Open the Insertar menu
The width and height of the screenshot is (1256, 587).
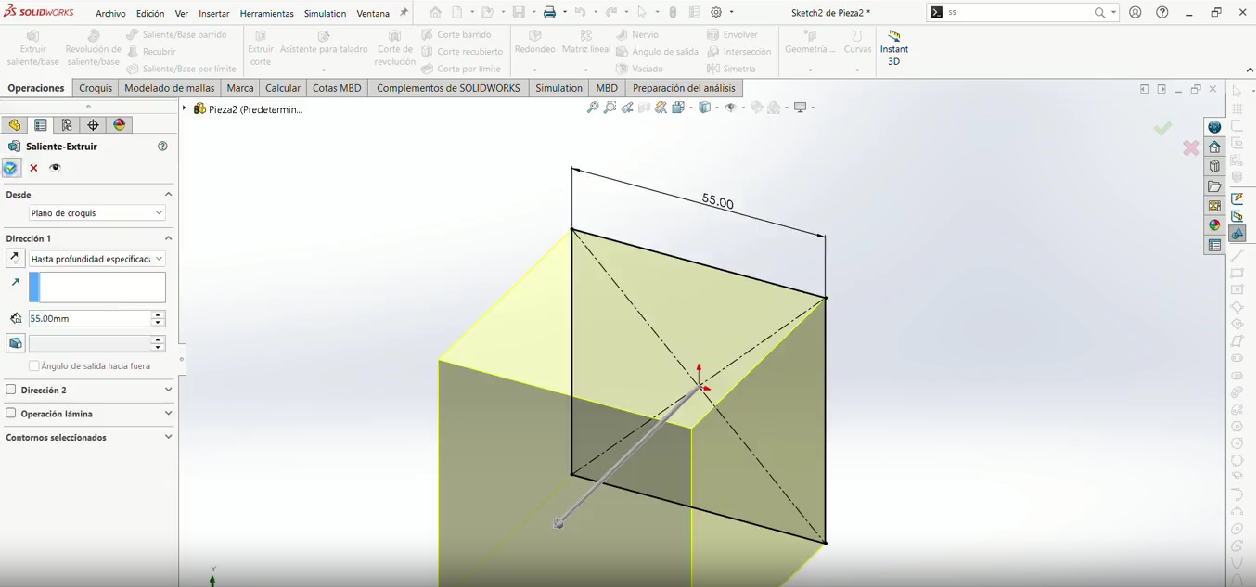[214, 14]
